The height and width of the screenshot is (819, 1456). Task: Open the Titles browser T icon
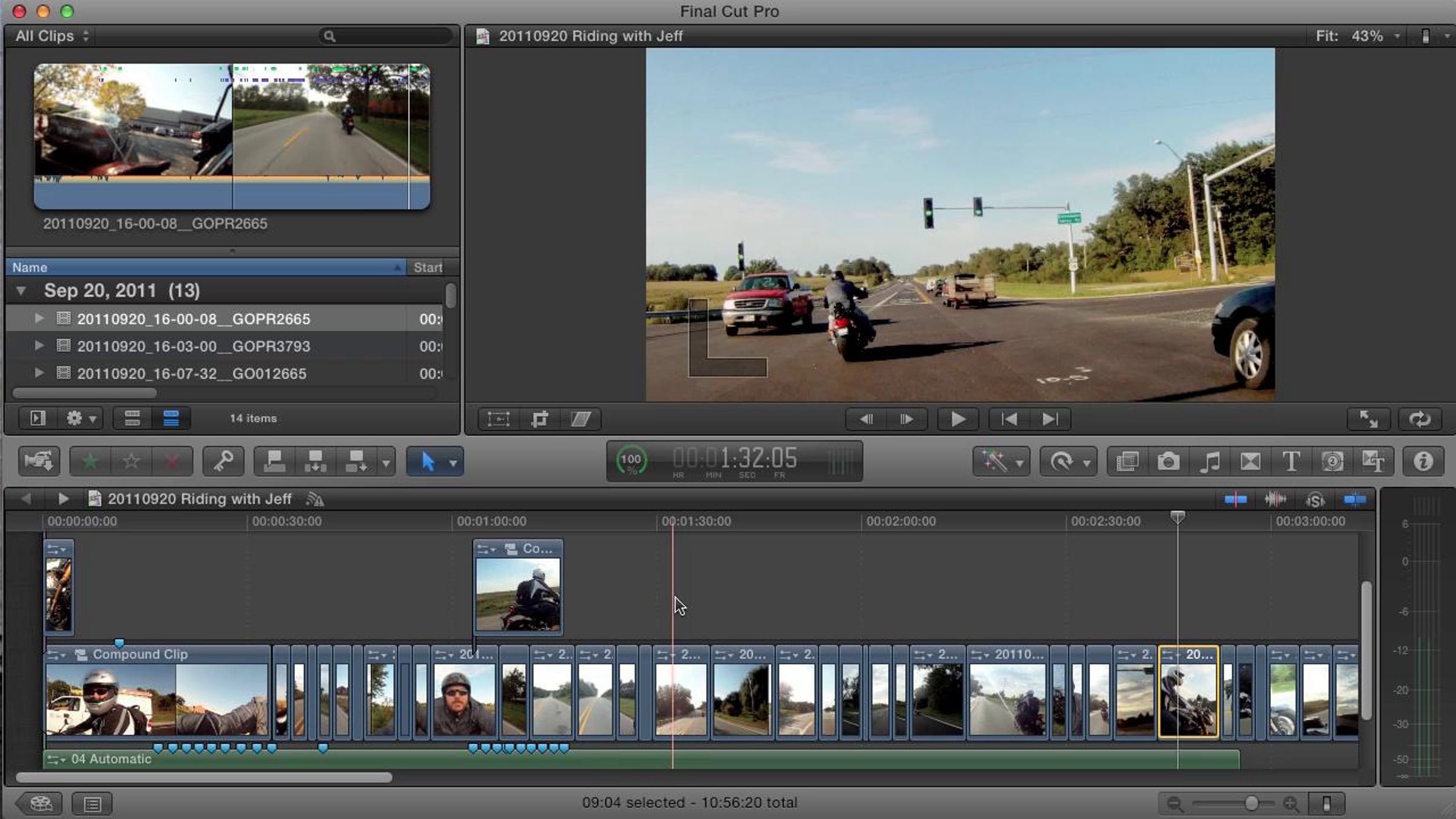pos(1291,462)
